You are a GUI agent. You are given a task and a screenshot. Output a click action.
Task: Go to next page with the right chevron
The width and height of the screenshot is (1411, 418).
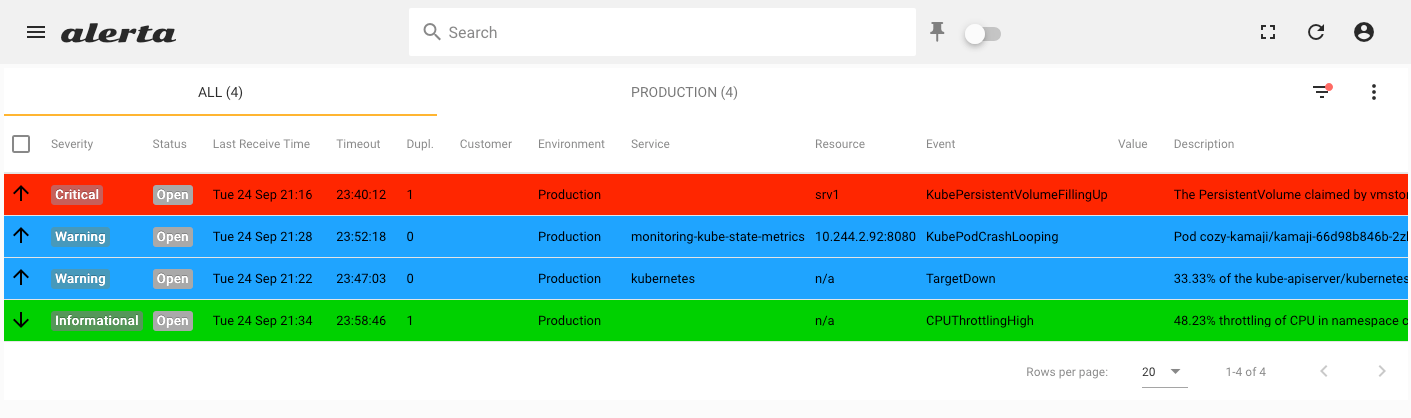(x=1382, y=372)
